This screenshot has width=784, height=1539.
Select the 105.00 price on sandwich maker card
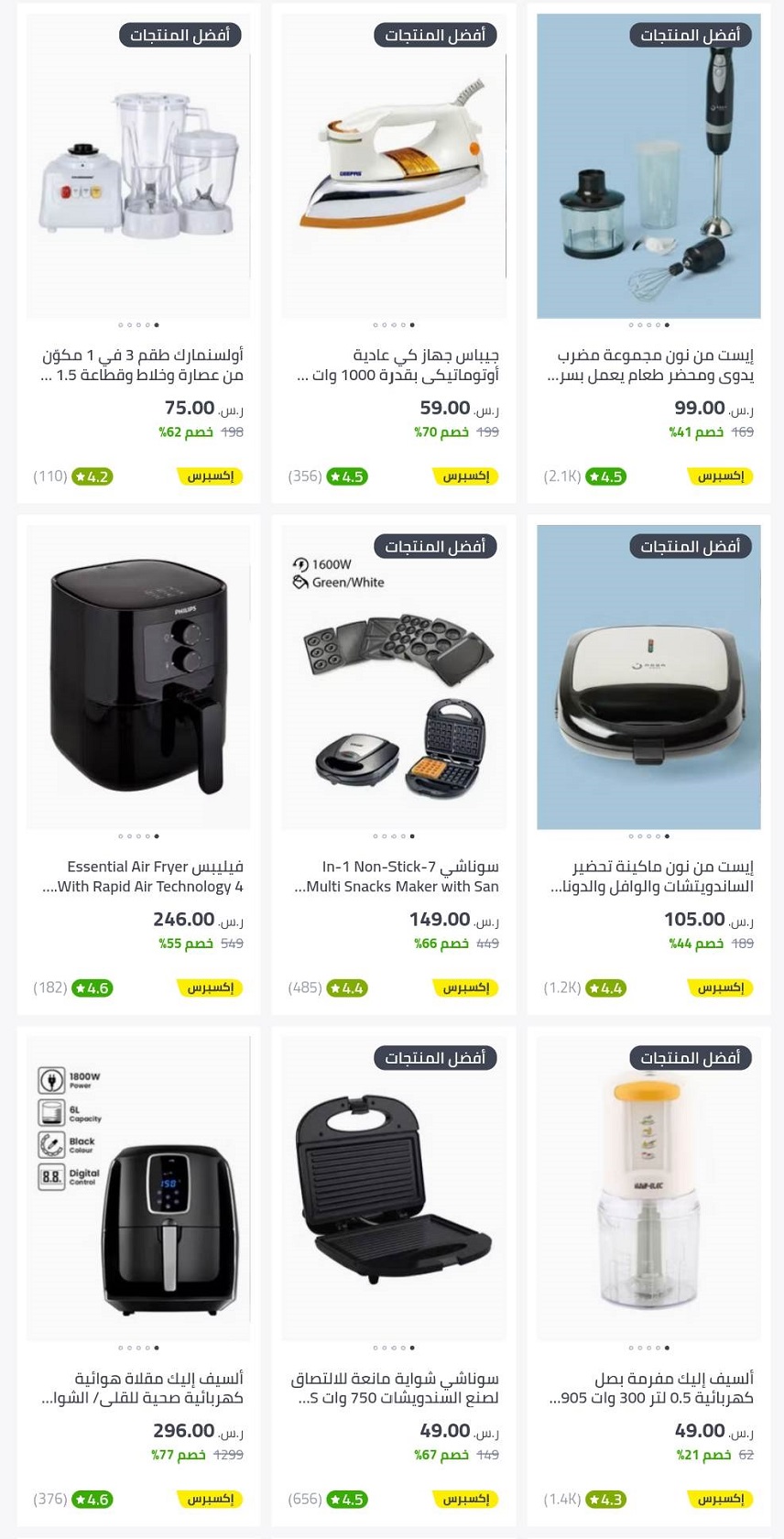694,919
